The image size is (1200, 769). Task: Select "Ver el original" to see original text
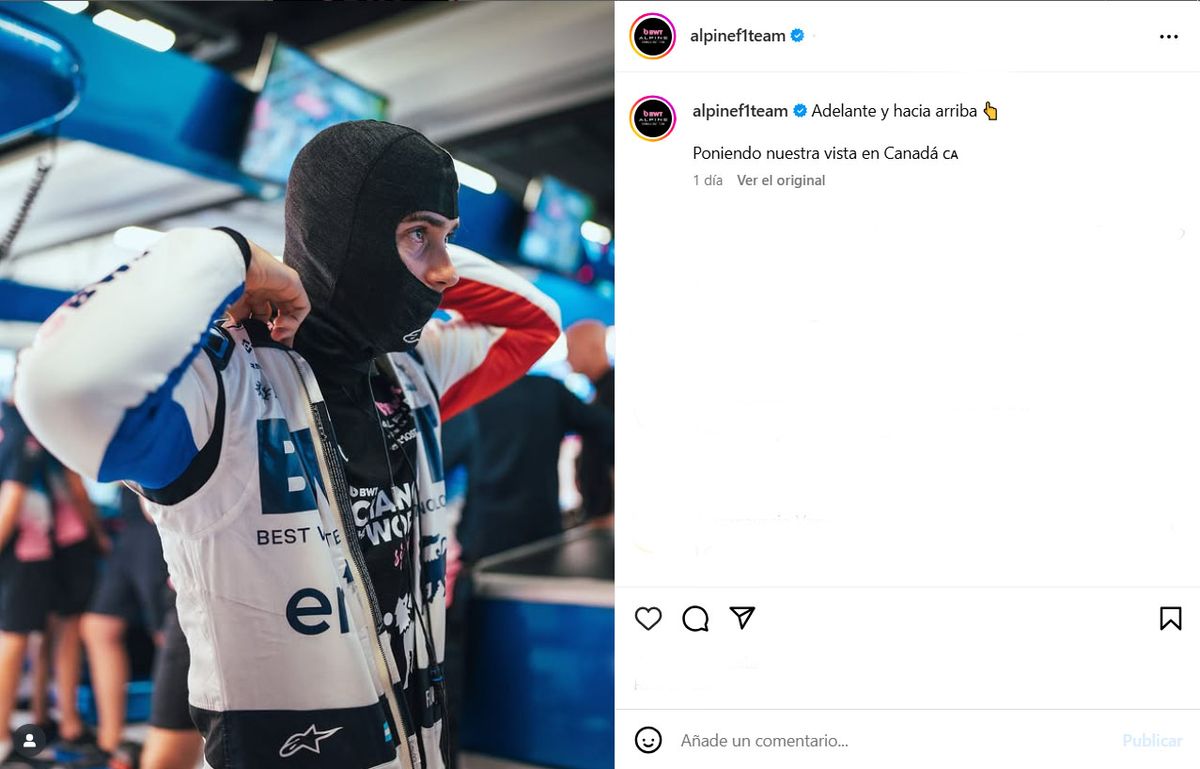[x=781, y=180]
